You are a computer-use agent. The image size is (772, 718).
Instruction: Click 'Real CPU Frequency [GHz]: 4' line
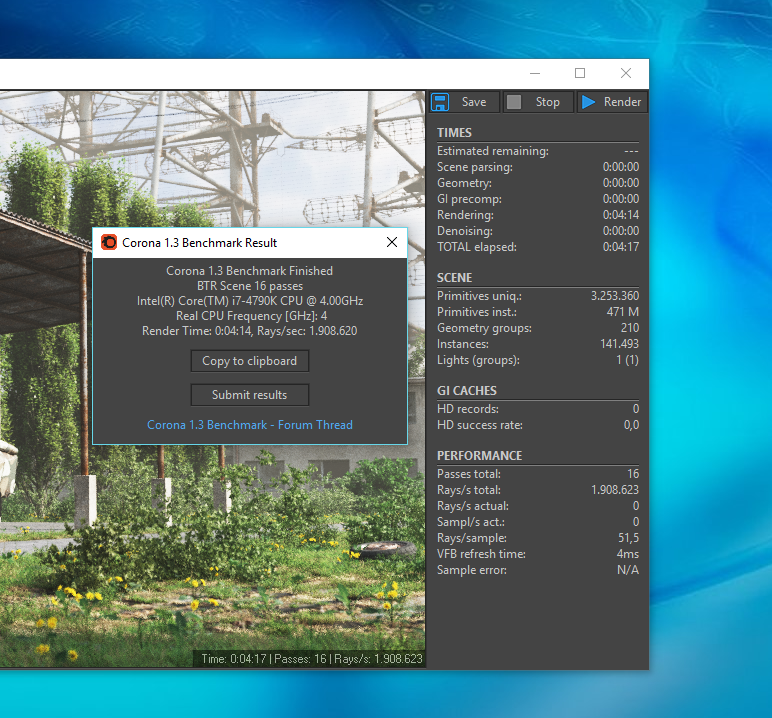[252, 316]
